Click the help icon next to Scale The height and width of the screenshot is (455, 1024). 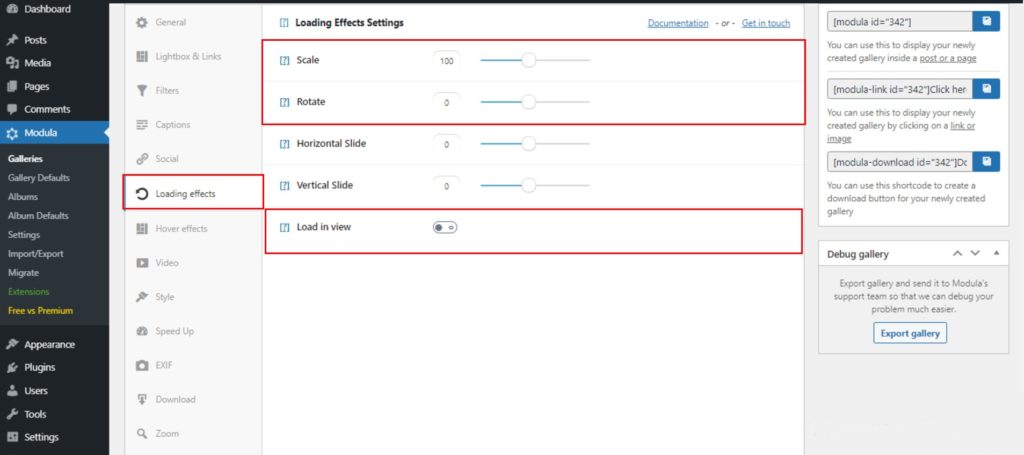pos(284,61)
